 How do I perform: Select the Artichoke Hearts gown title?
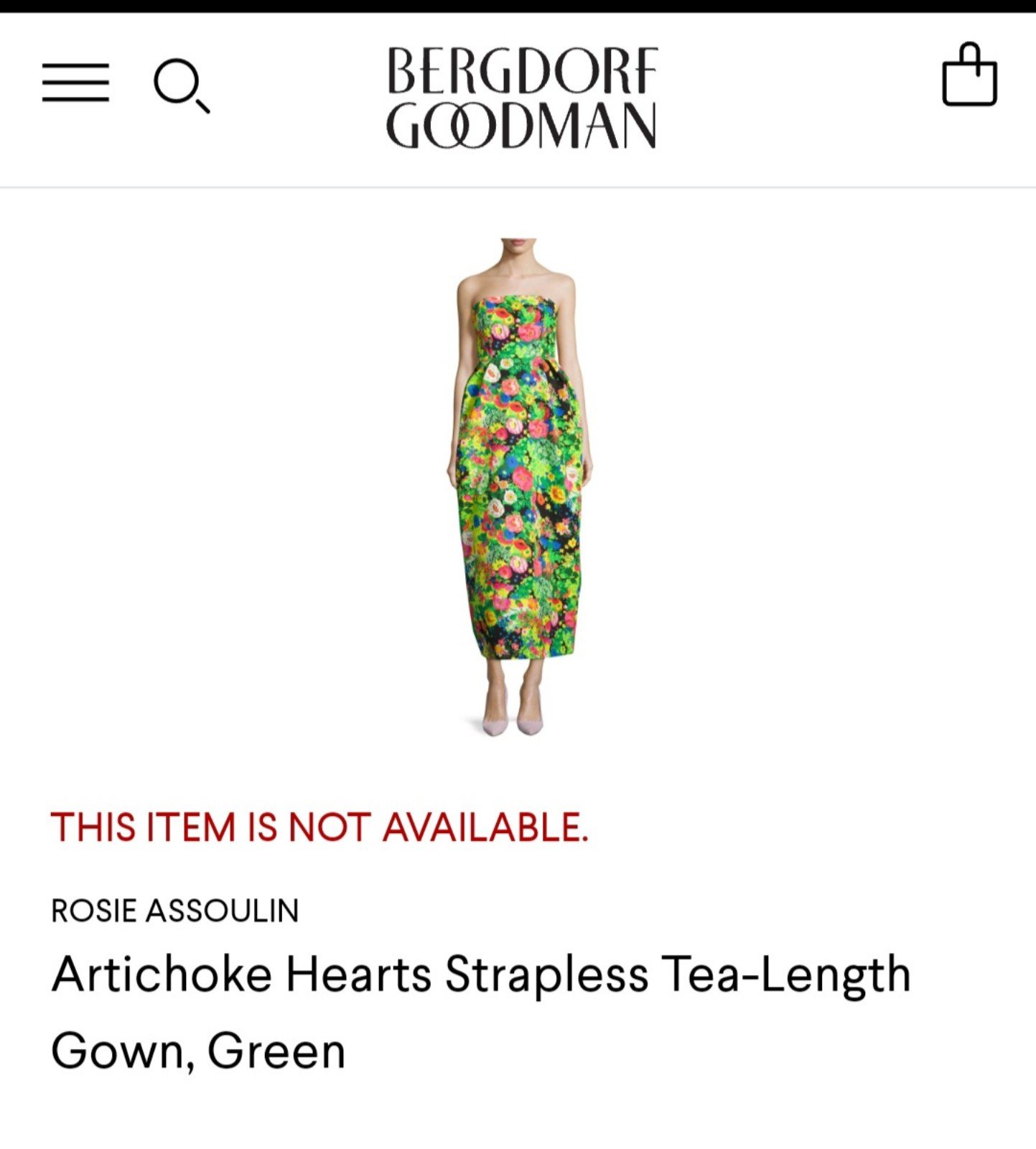481,1012
